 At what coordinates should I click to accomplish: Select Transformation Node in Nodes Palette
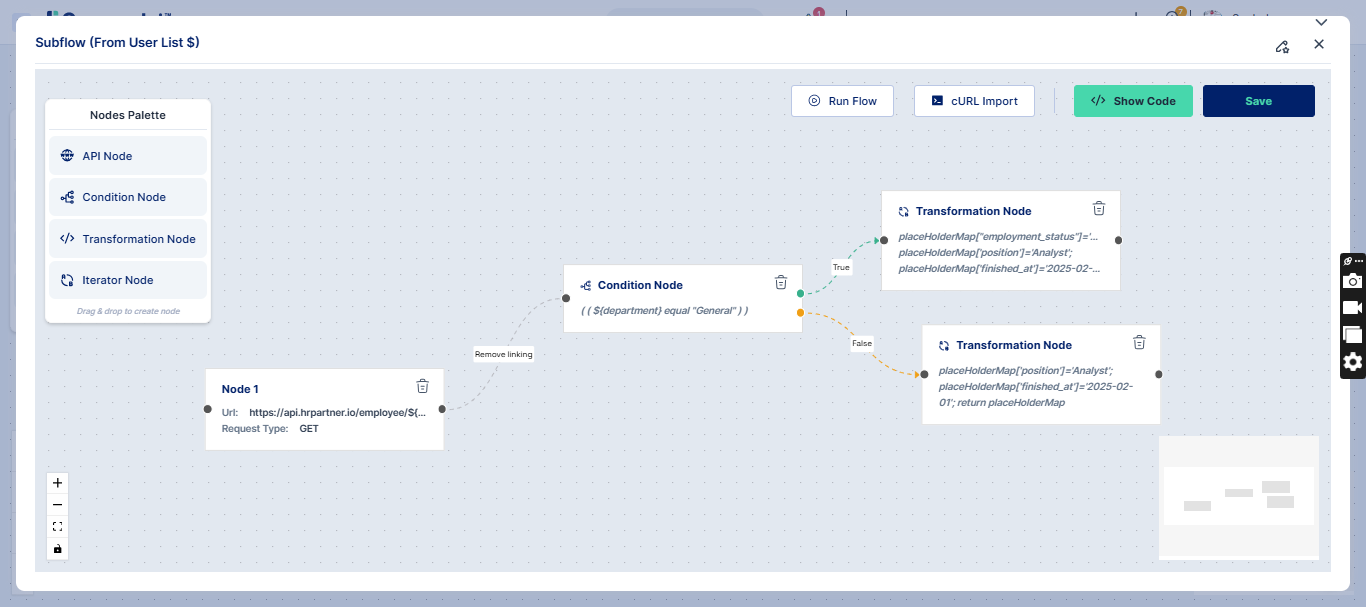tap(128, 239)
